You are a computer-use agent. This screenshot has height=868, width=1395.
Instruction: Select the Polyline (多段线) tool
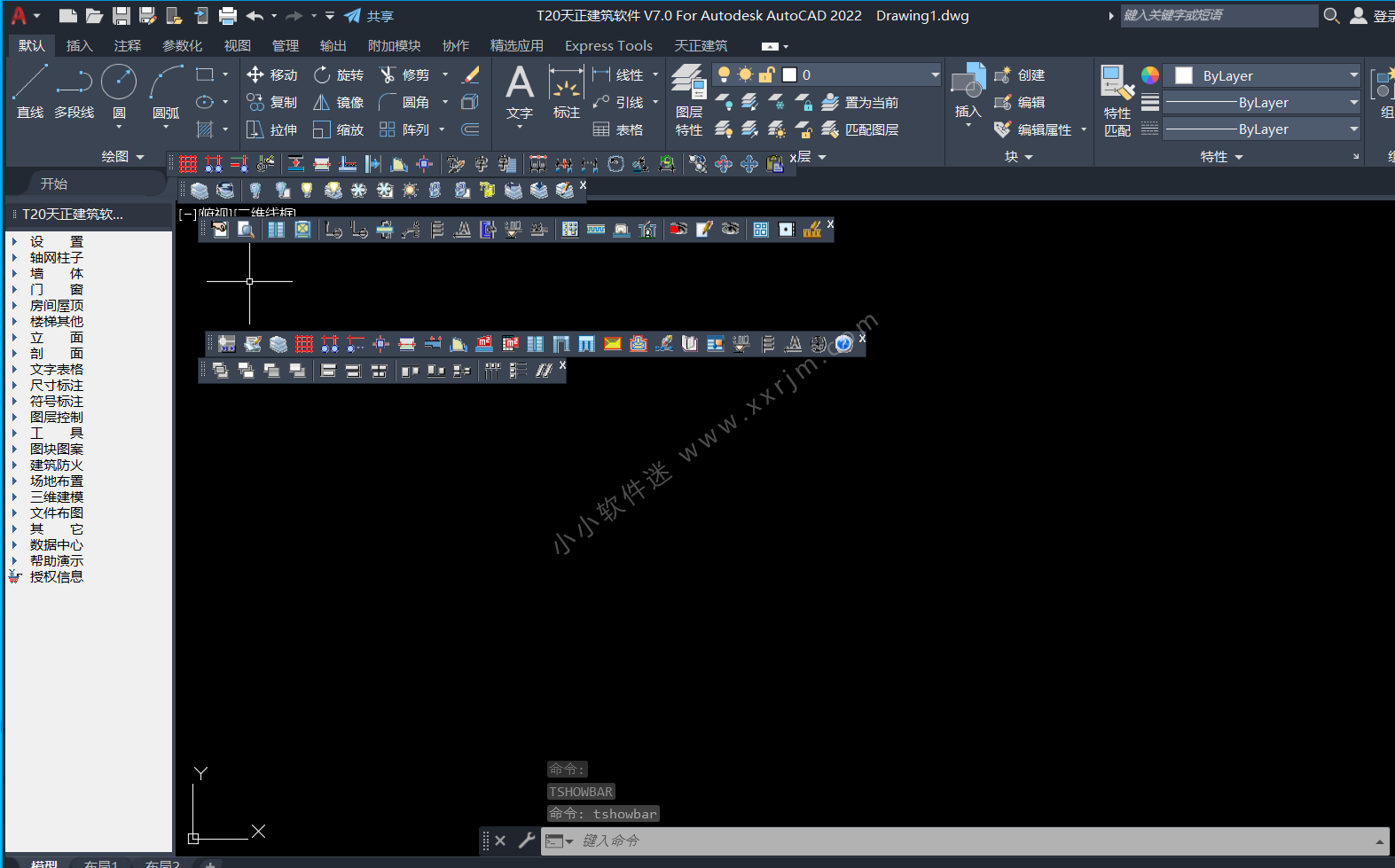tap(74, 92)
